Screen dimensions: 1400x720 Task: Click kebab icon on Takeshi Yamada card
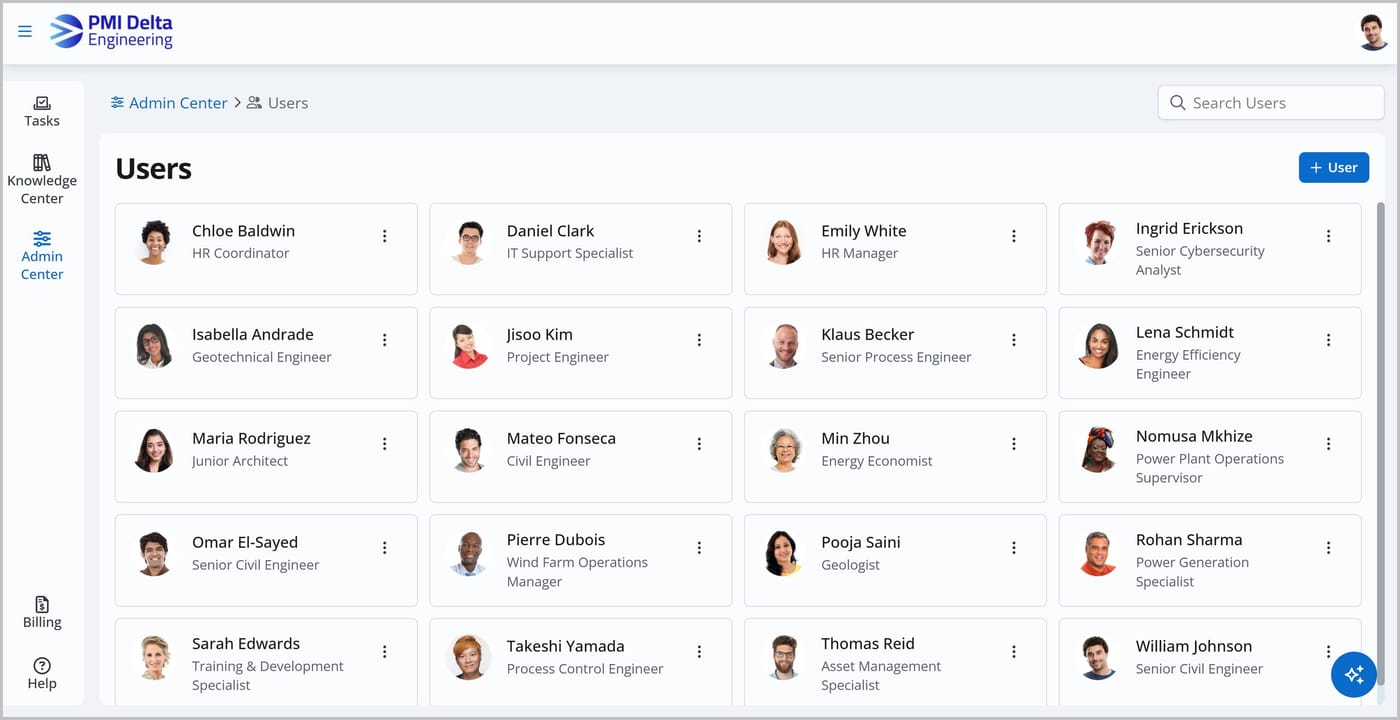point(699,652)
